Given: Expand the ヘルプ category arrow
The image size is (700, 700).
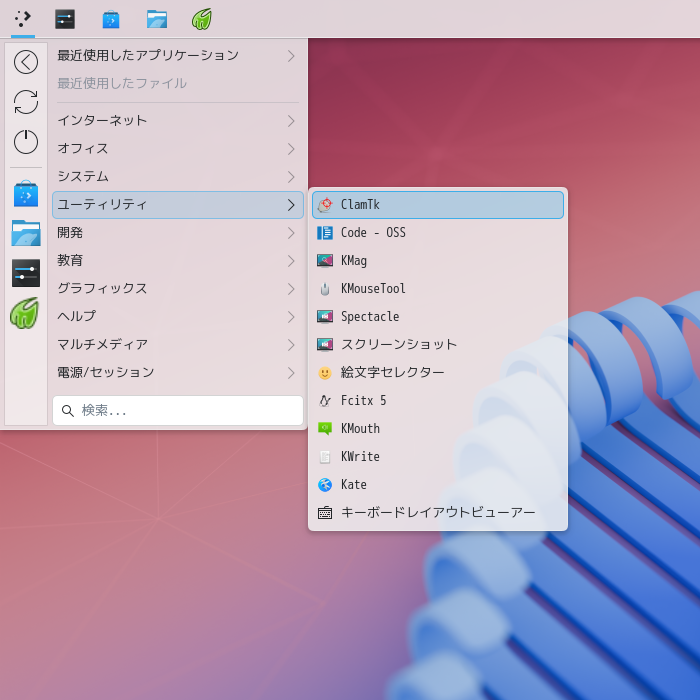Looking at the screenshot, I should [291, 317].
